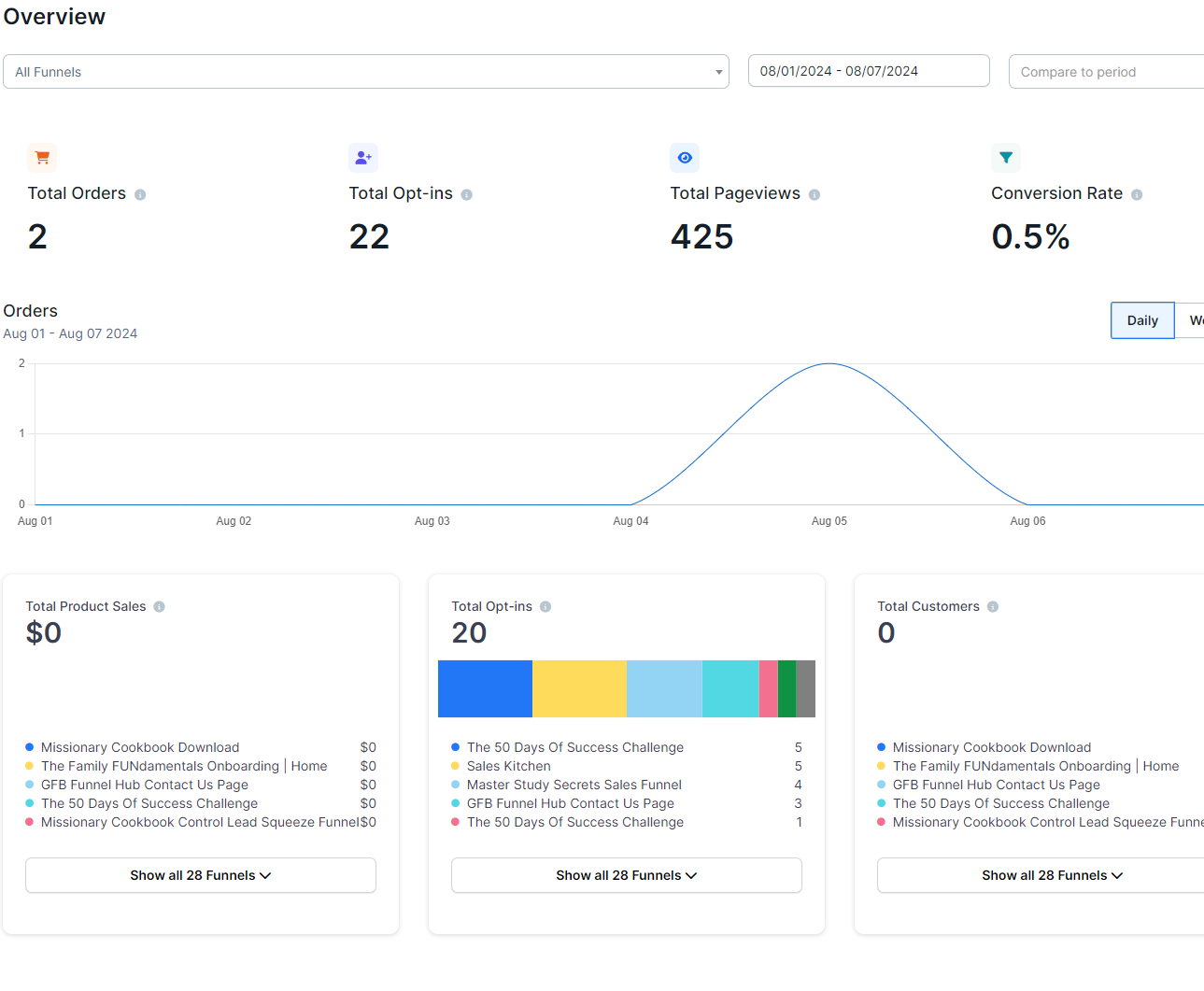Click info icon next to Total Product Sales
Image resolution: width=1204 pixels, height=991 pixels.
[x=160, y=607]
